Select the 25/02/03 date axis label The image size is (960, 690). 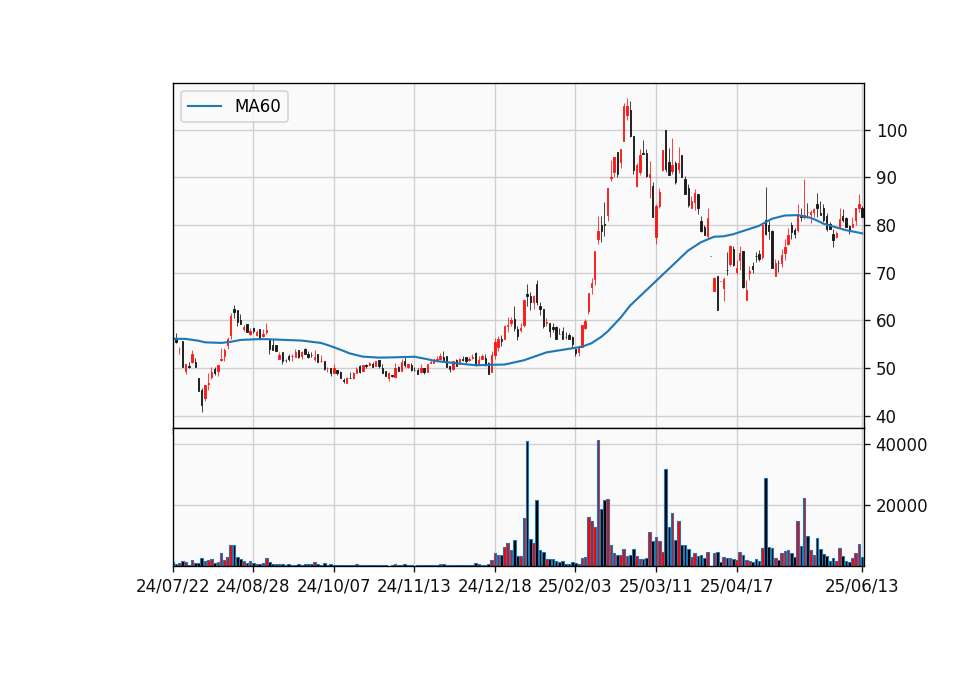click(575, 586)
